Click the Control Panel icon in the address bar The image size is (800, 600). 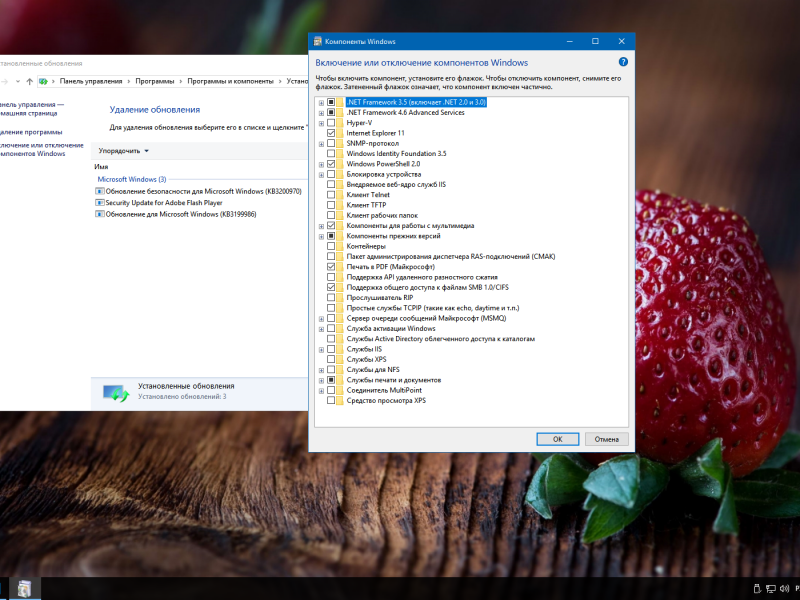(x=43, y=81)
